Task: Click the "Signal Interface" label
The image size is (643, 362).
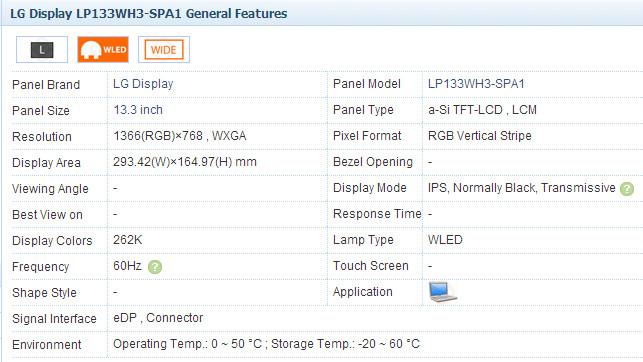Action: (x=54, y=319)
